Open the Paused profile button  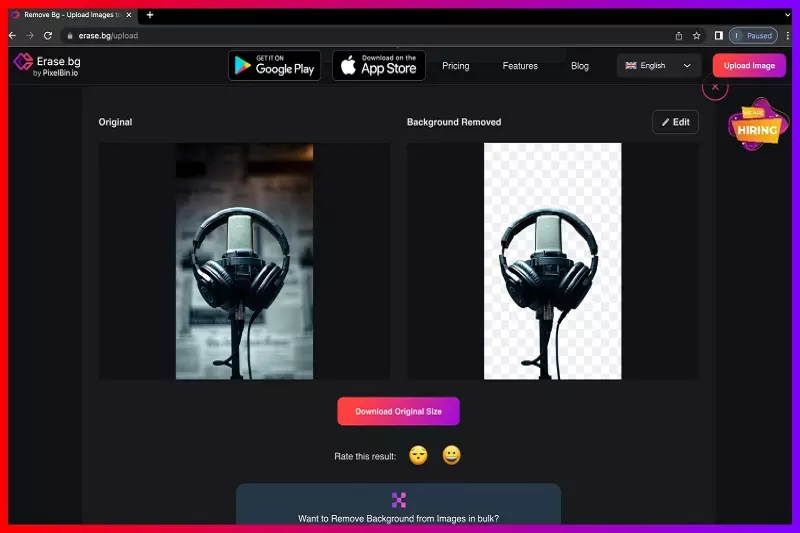[x=754, y=36]
